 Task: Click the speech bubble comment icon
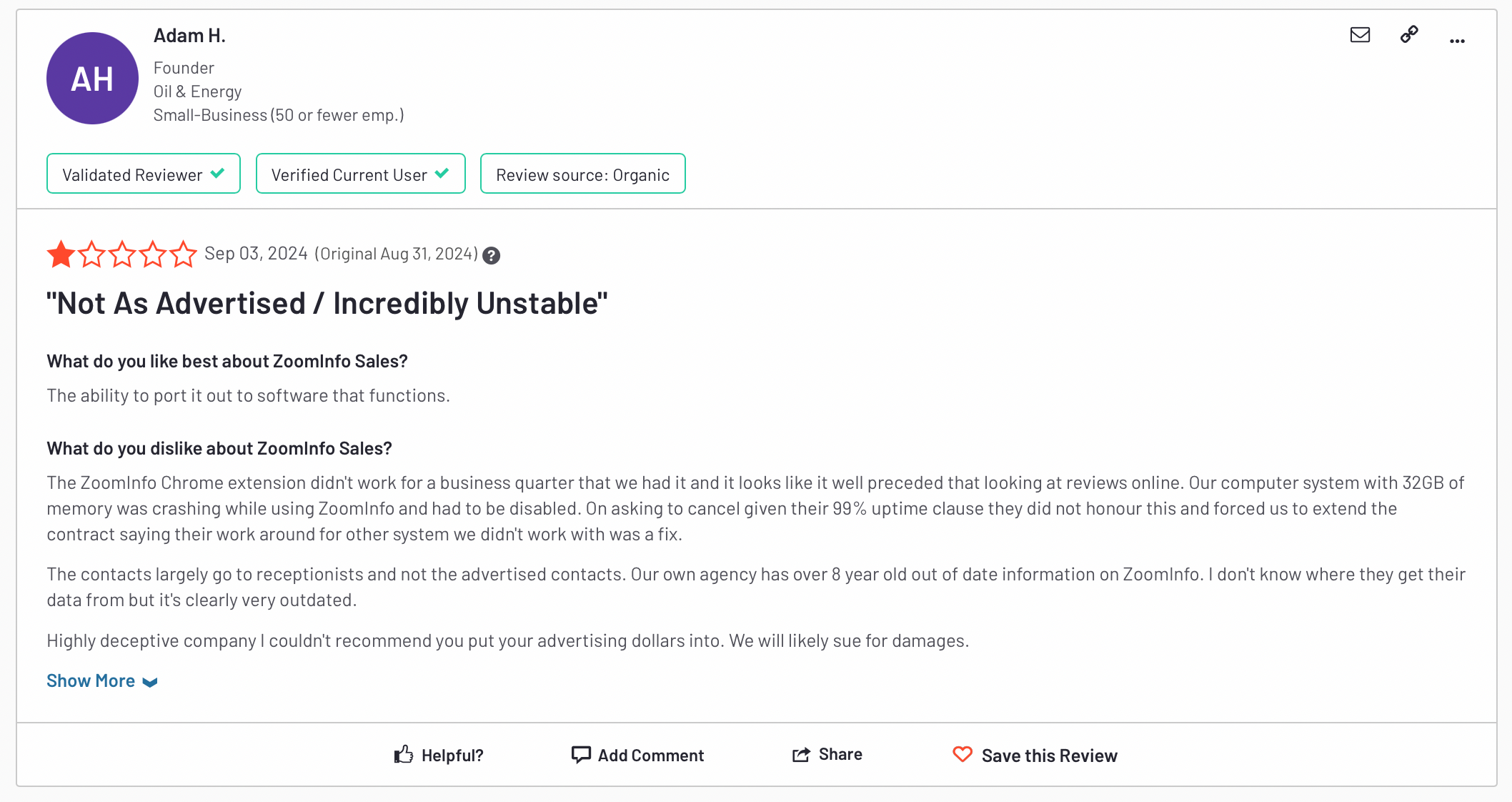pos(581,754)
